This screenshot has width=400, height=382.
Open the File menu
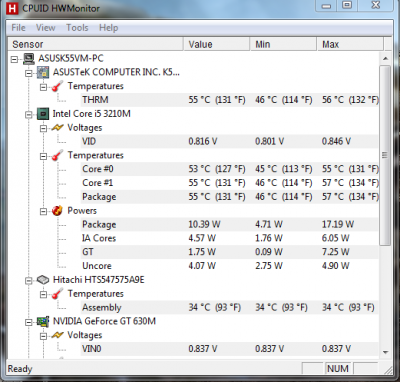coord(18,28)
